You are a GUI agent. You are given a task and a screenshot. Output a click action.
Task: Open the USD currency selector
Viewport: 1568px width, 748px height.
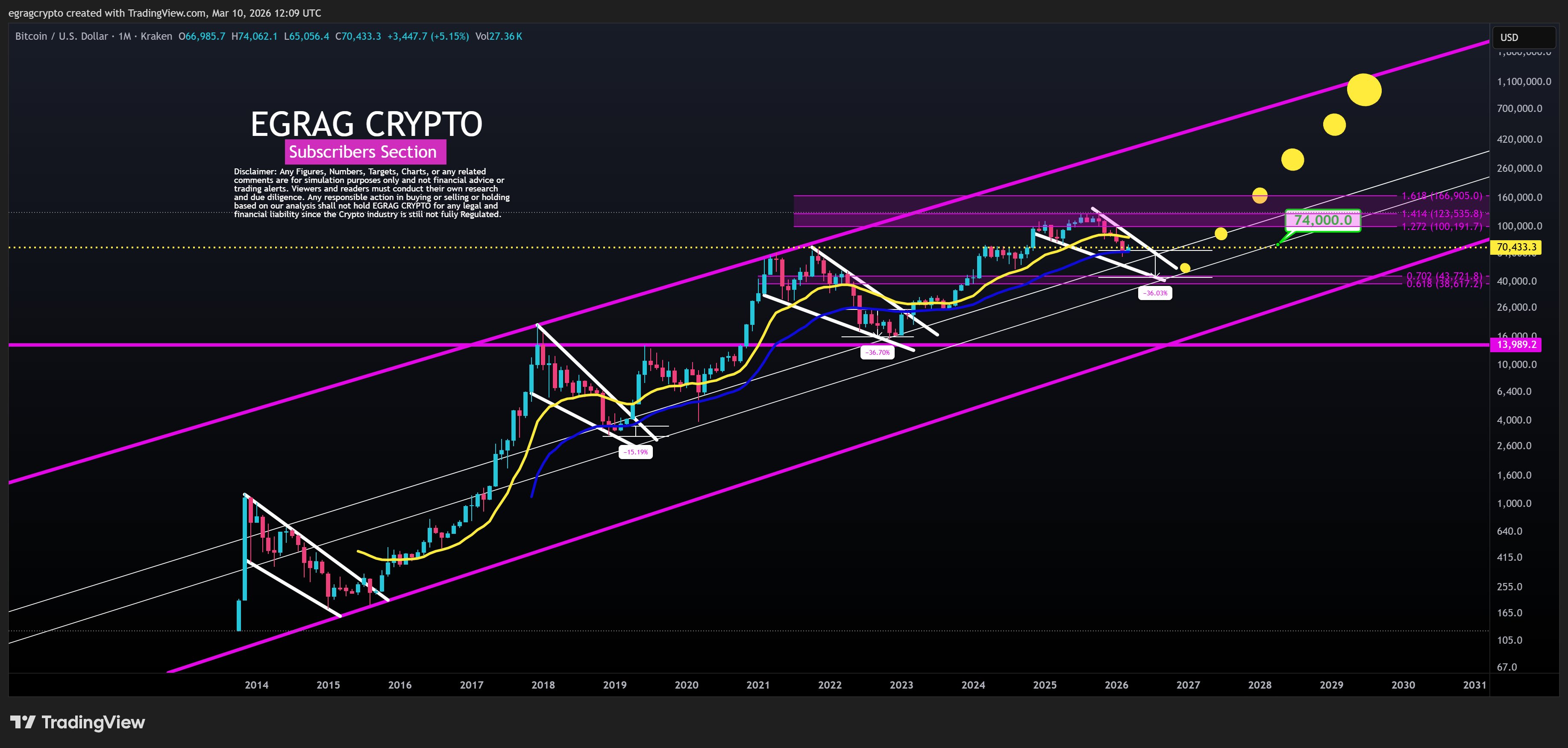tap(1509, 37)
